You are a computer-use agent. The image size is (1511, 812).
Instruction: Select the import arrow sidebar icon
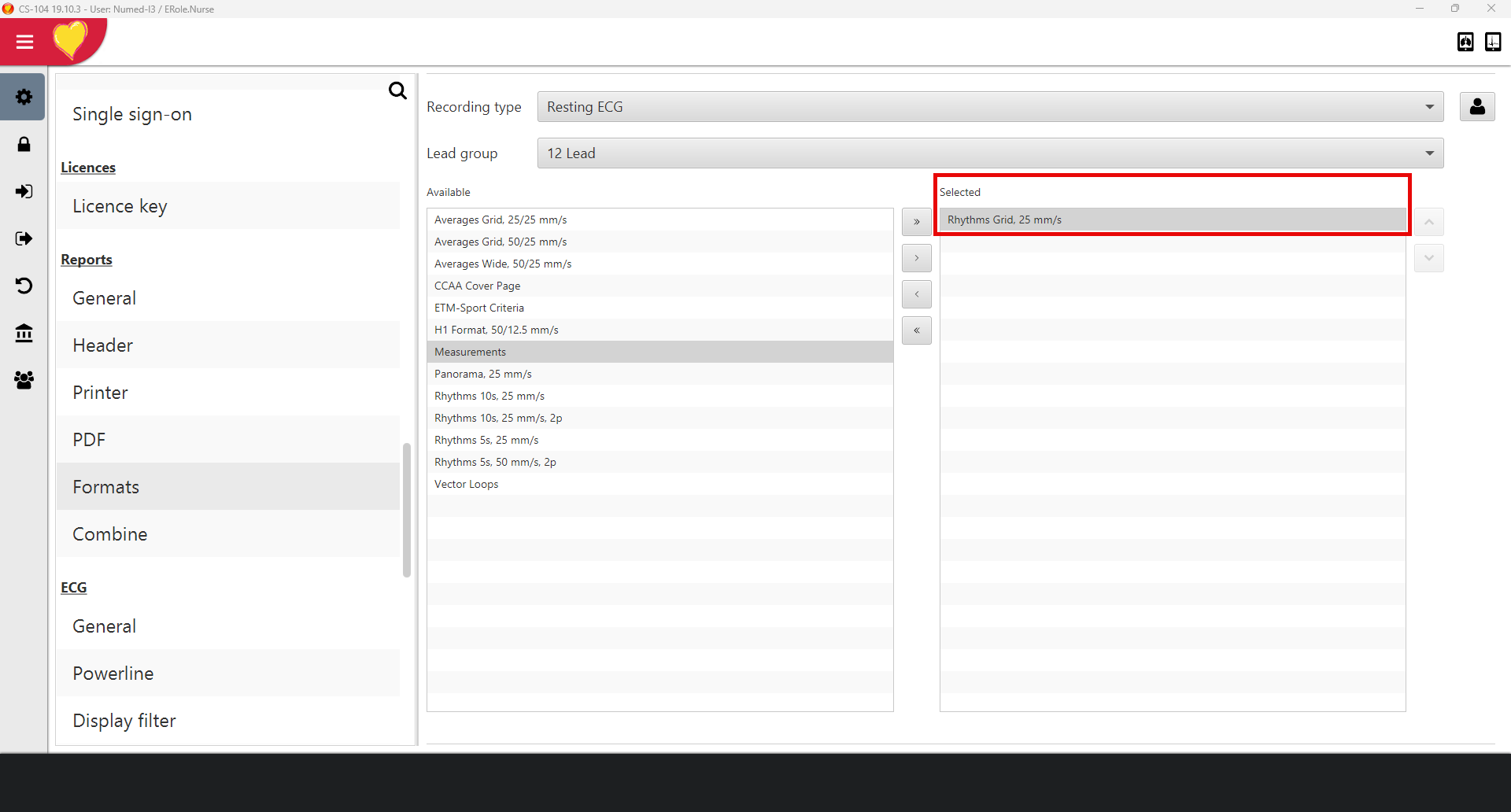coord(24,191)
